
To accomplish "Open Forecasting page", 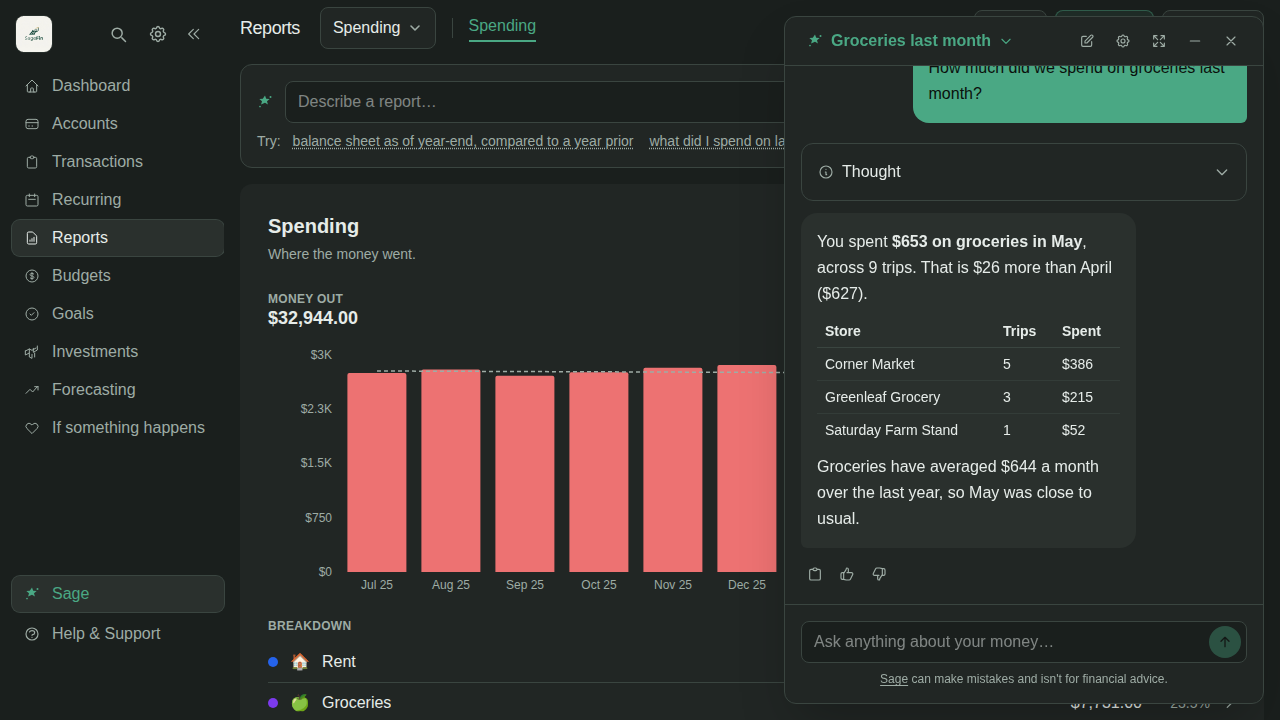I will [x=118, y=390].
